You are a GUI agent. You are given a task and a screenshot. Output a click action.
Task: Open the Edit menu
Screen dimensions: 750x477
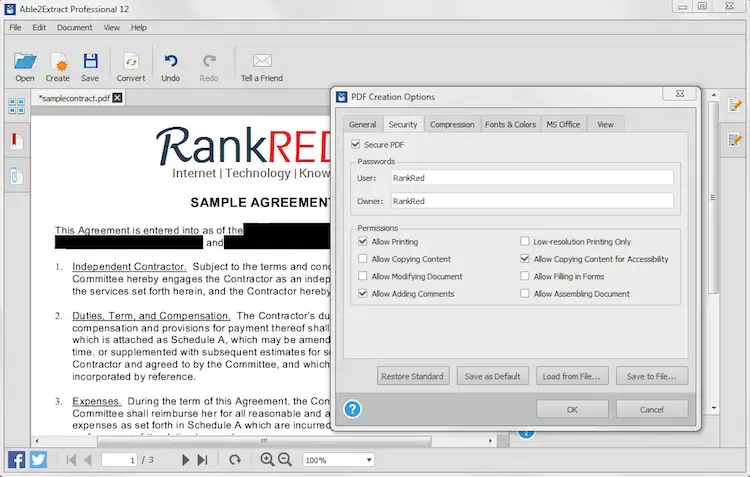[39, 28]
